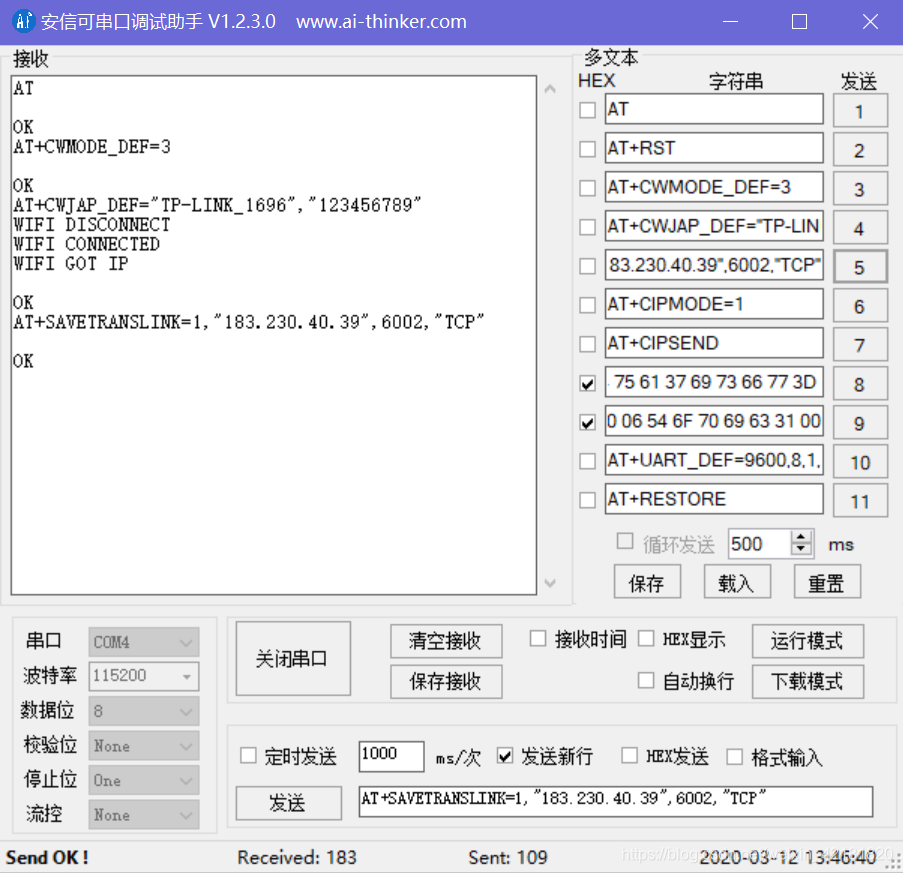Uncheck 发送新行 send newline checkbox
The image size is (903, 873).
pos(504,756)
